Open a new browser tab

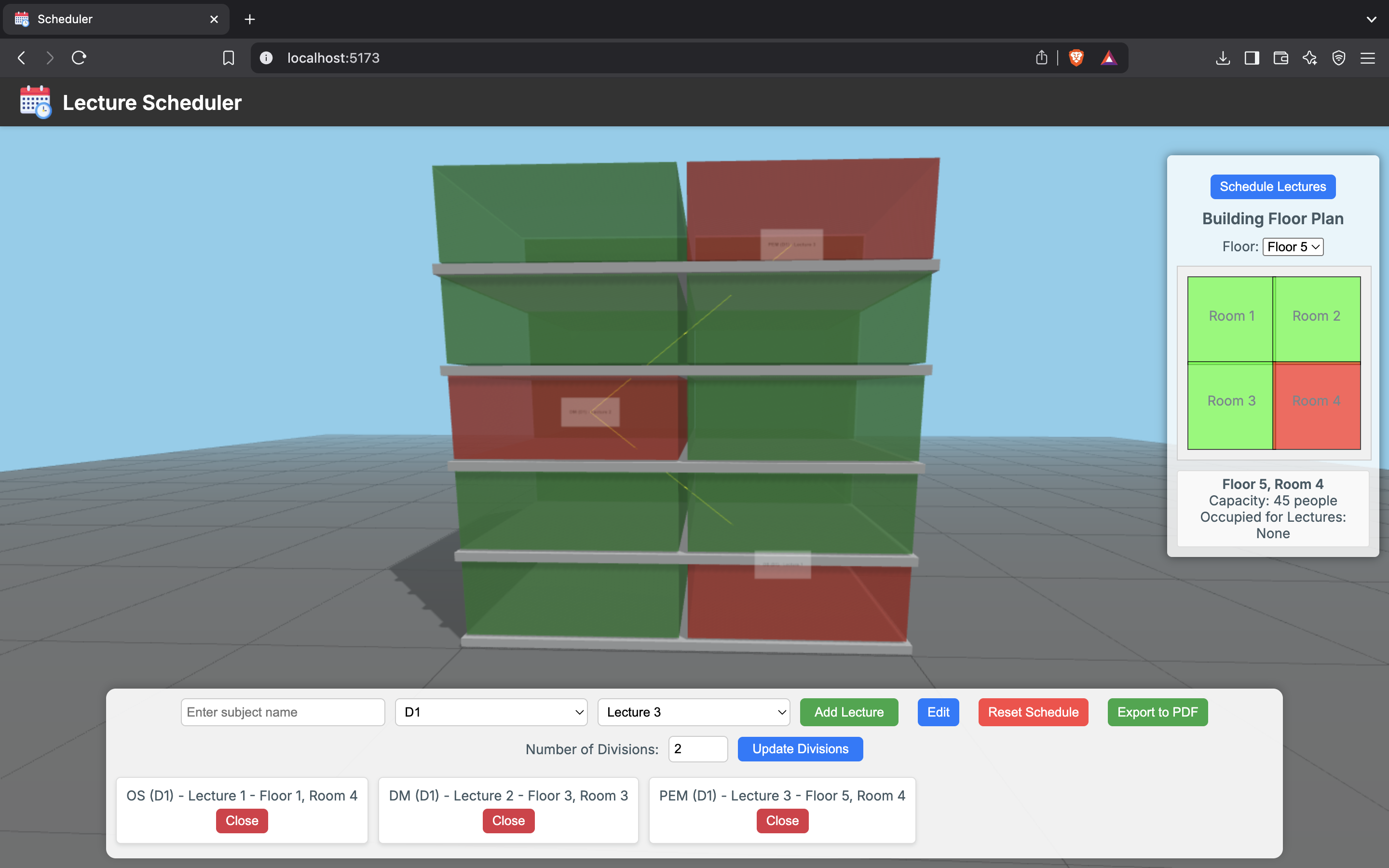pyautogui.click(x=250, y=19)
